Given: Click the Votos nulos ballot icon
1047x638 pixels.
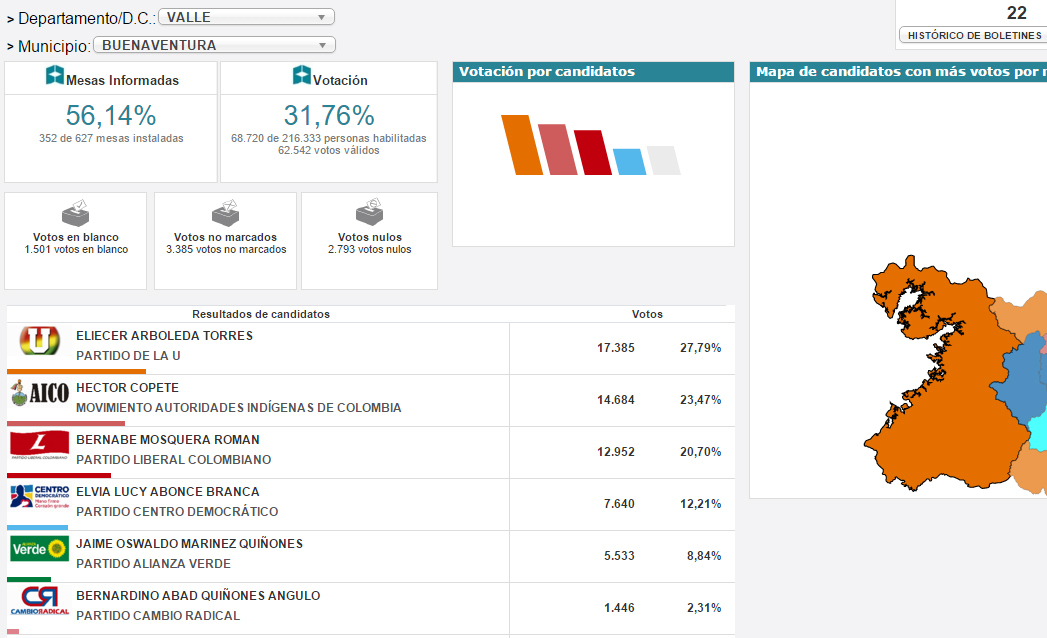Looking at the screenshot, I should click(x=369, y=212).
